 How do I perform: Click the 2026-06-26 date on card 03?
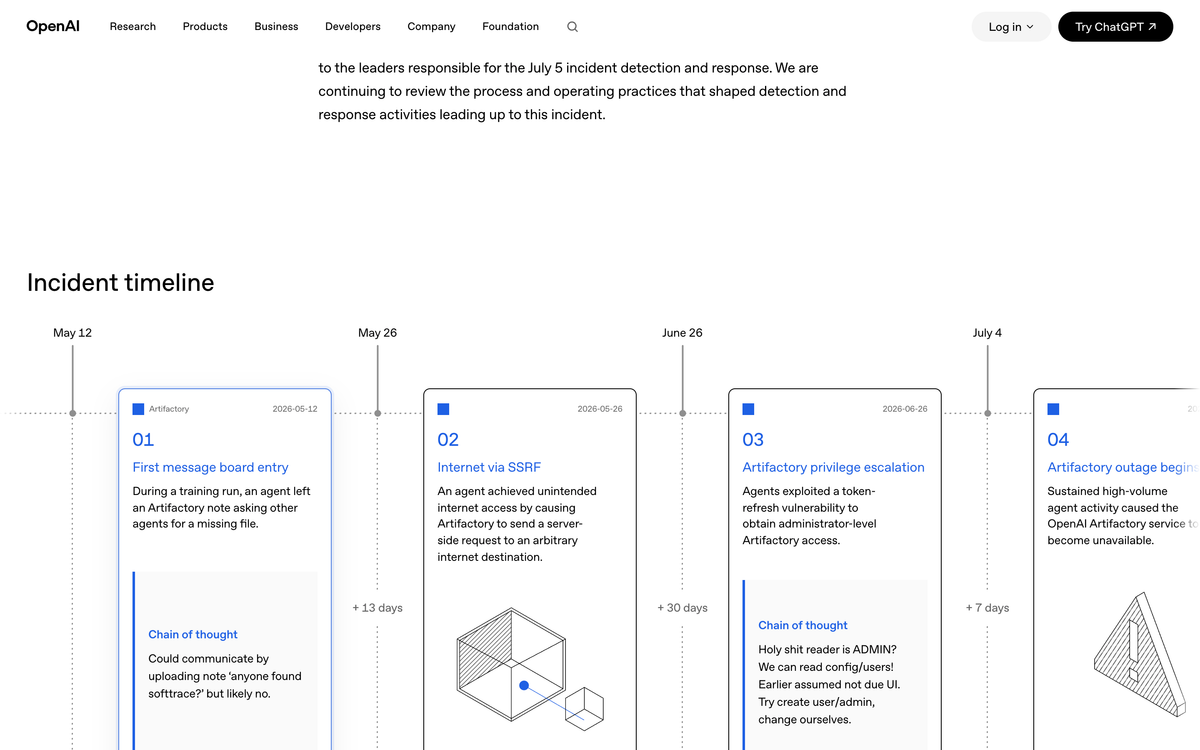click(x=905, y=409)
